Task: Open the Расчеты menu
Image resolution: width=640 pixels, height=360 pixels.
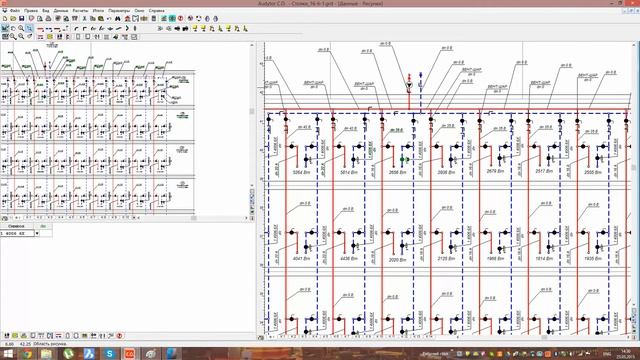Action: (x=80, y=11)
